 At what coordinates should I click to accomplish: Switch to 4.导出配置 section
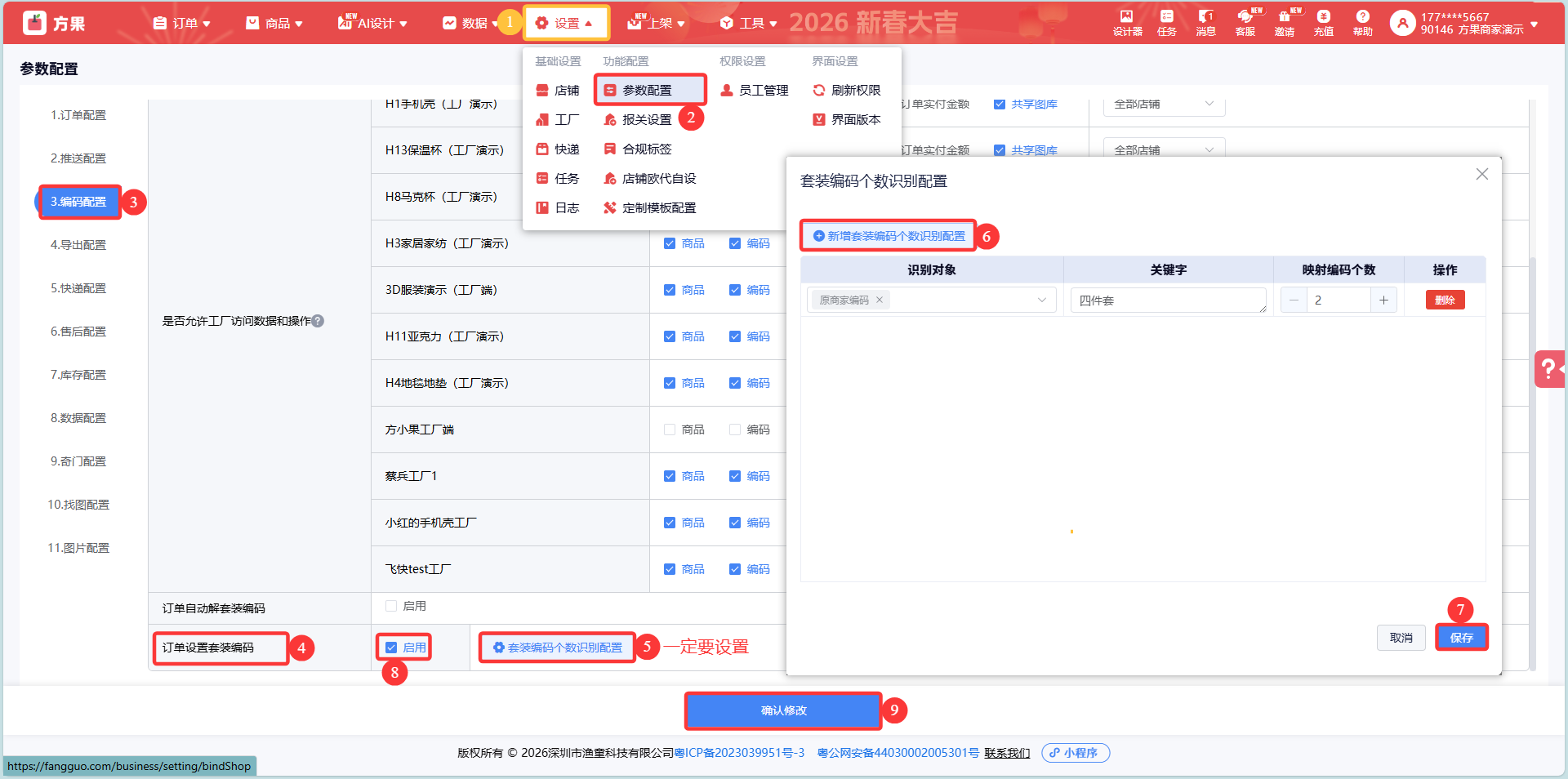[x=78, y=245]
